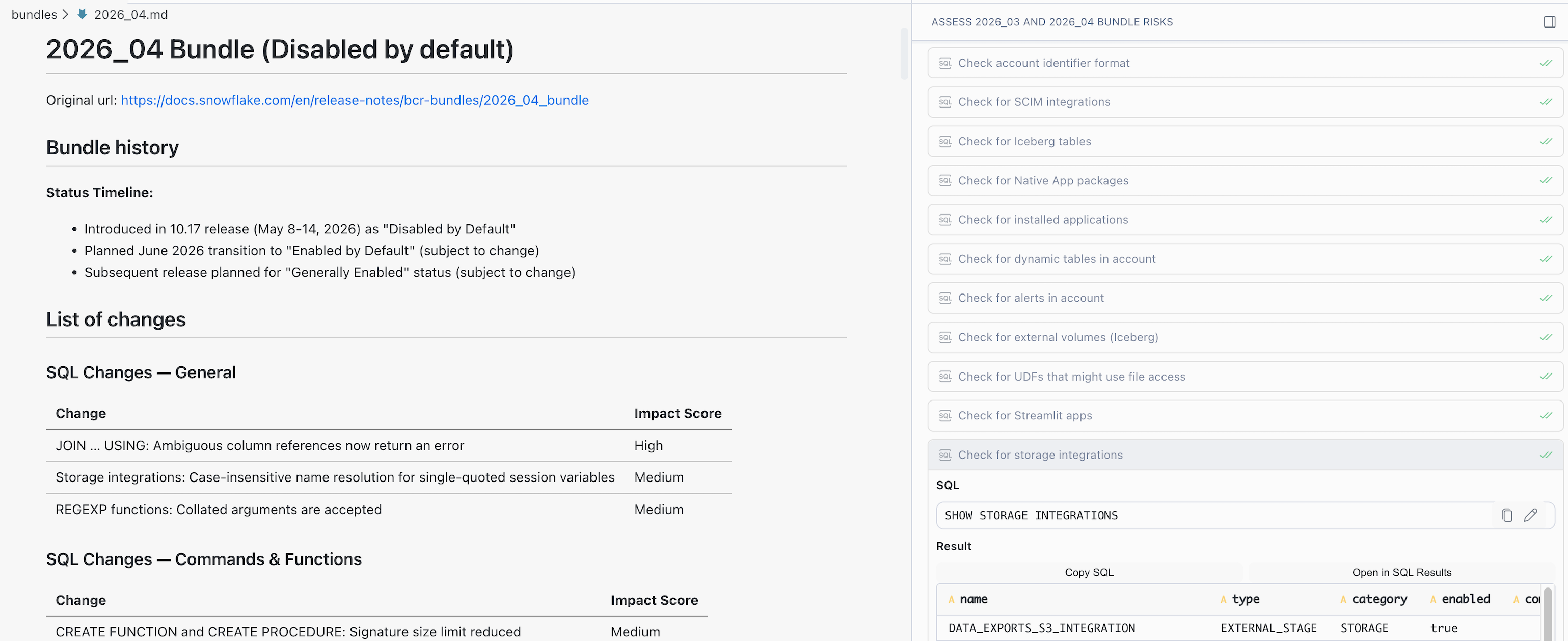Image resolution: width=1568 pixels, height=641 pixels.
Task: Select the DATA_EXPORTS_S3_INTEGRATION cell
Action: point(1041,628)
